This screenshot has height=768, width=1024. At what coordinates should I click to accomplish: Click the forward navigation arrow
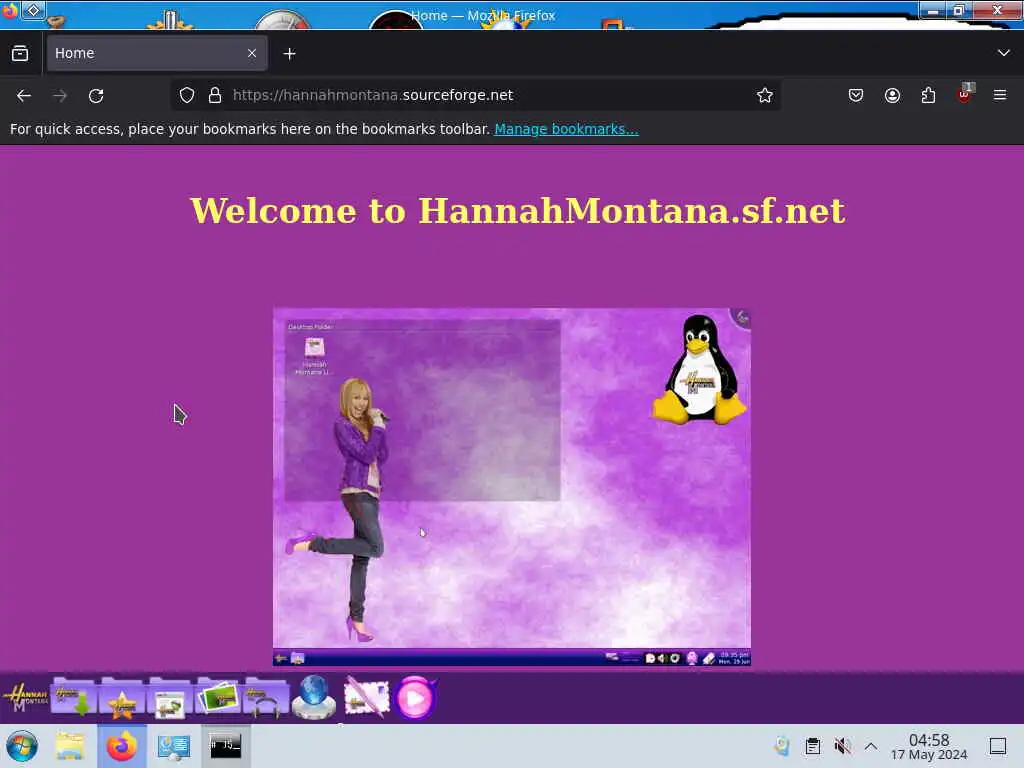click(x=60, y=96)
